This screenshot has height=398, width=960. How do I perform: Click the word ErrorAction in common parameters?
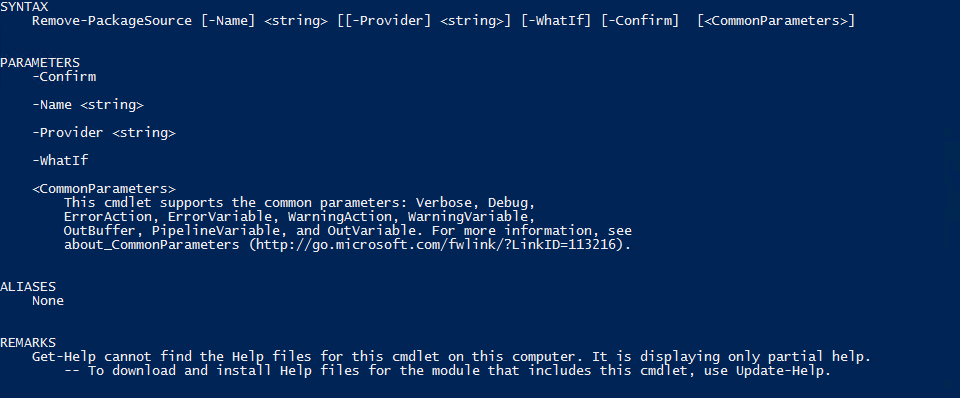(x=108, y=217)
